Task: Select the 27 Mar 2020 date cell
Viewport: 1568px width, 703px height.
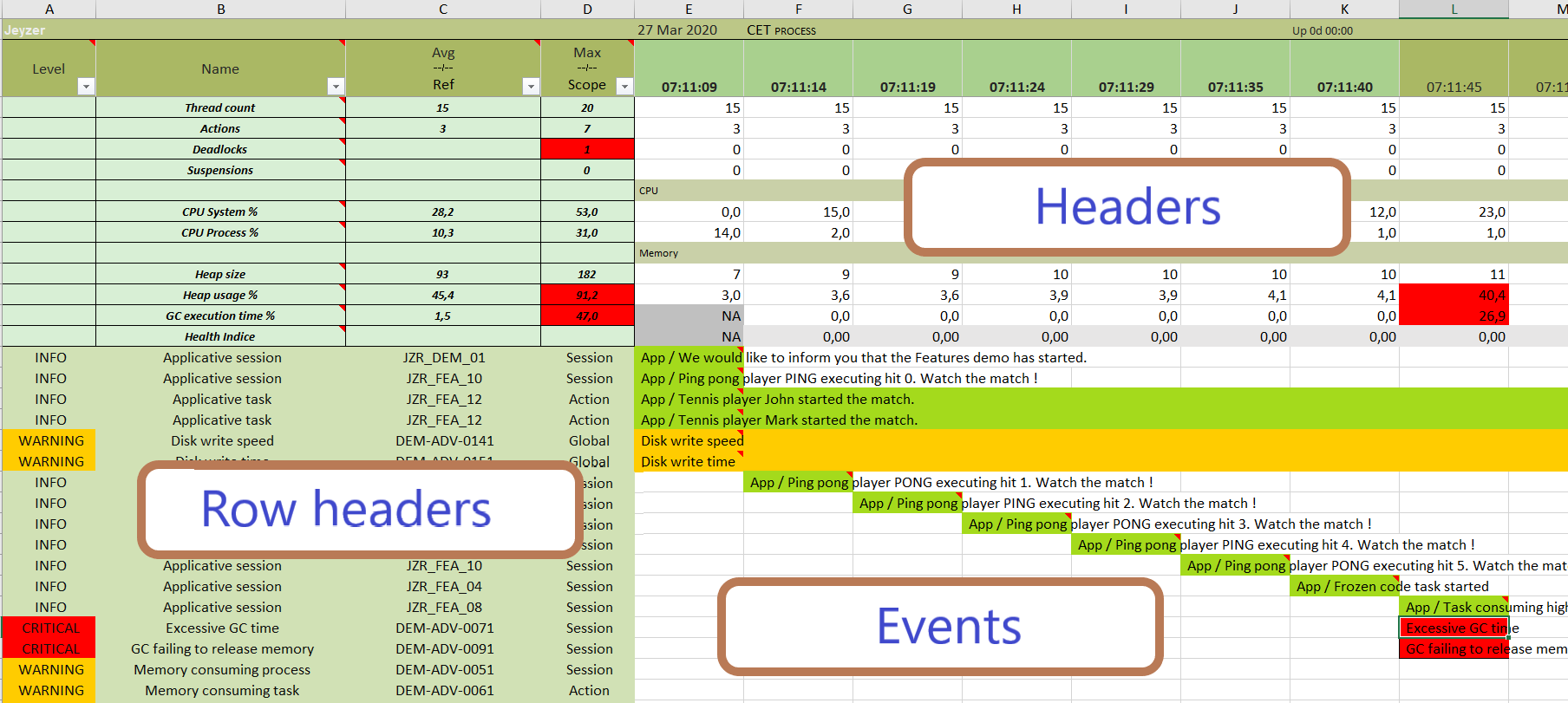Action: (678, 30)
